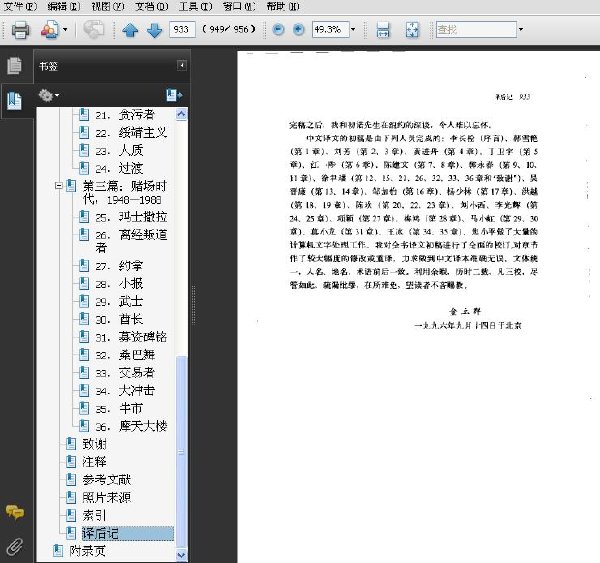Open the Comments panel icon

[x=15, y=512]
